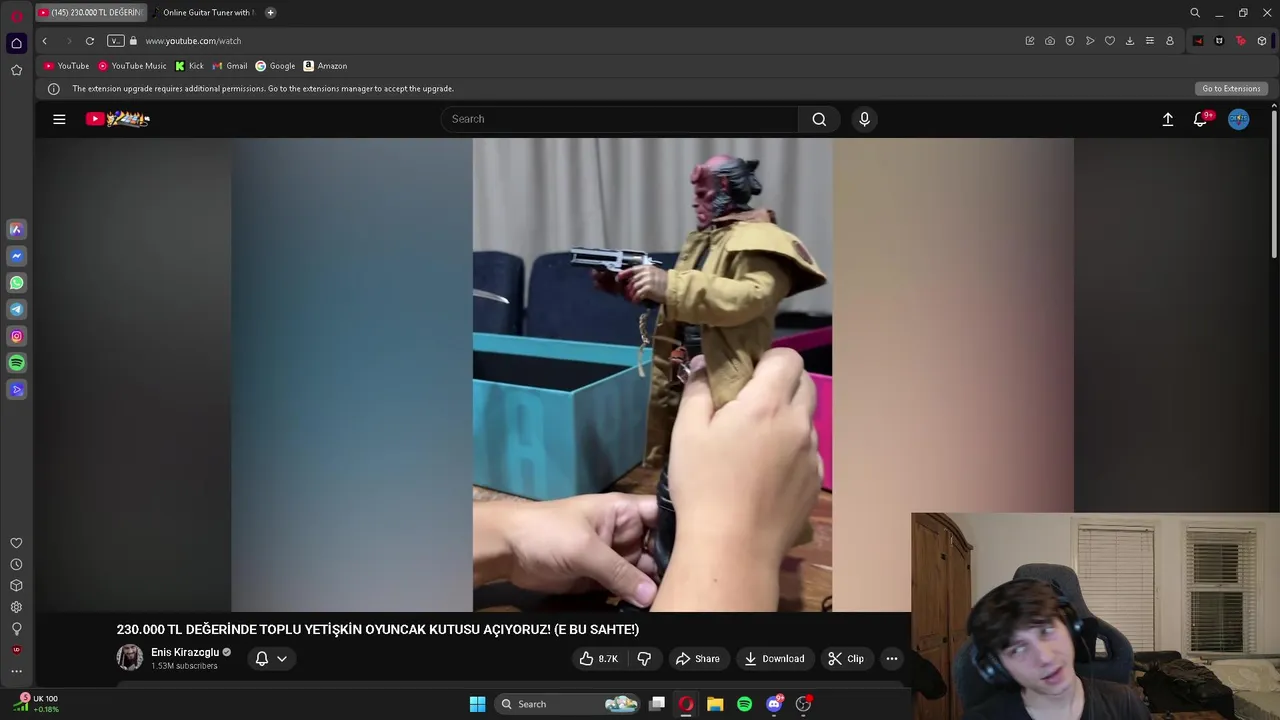The image size is (1280, 720).
Task: Open Settings gear icon in sidebar
Action: (16, 607)
